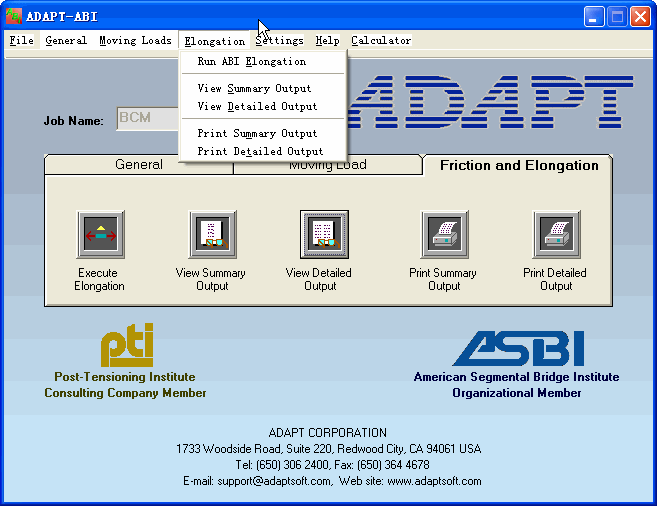The width and height of the screenshot is (657, 506).
Task: Open View Summary Output icon button
Action: (x=213, y=235)
